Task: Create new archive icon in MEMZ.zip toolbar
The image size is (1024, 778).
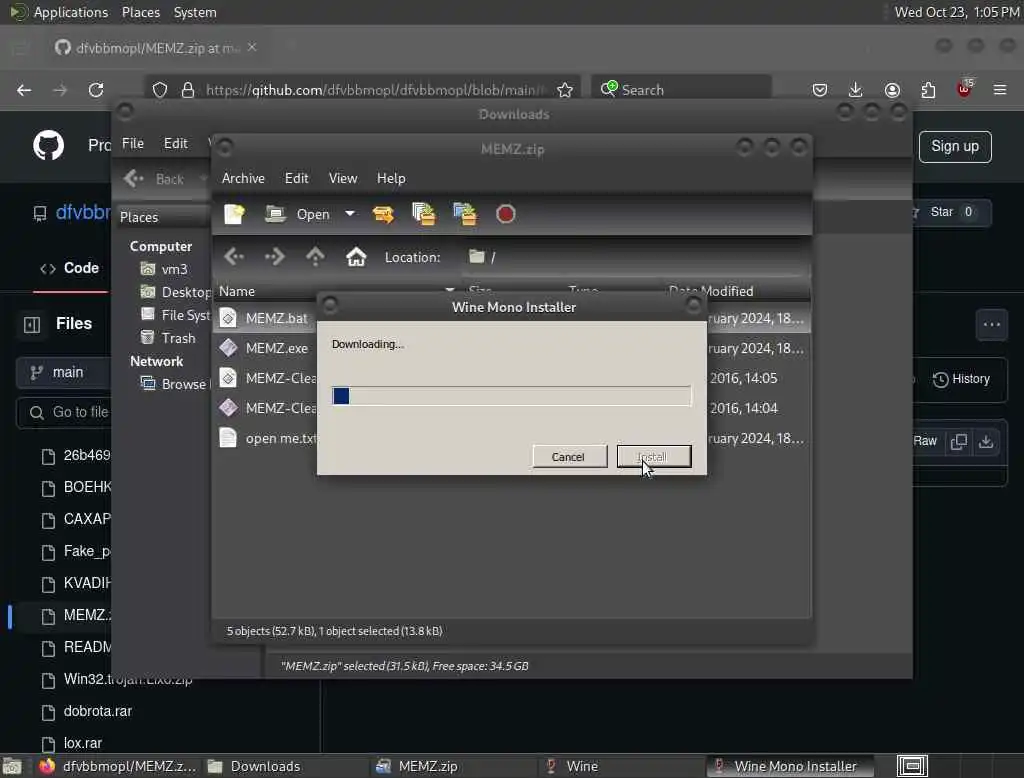Action: (234, 214)
